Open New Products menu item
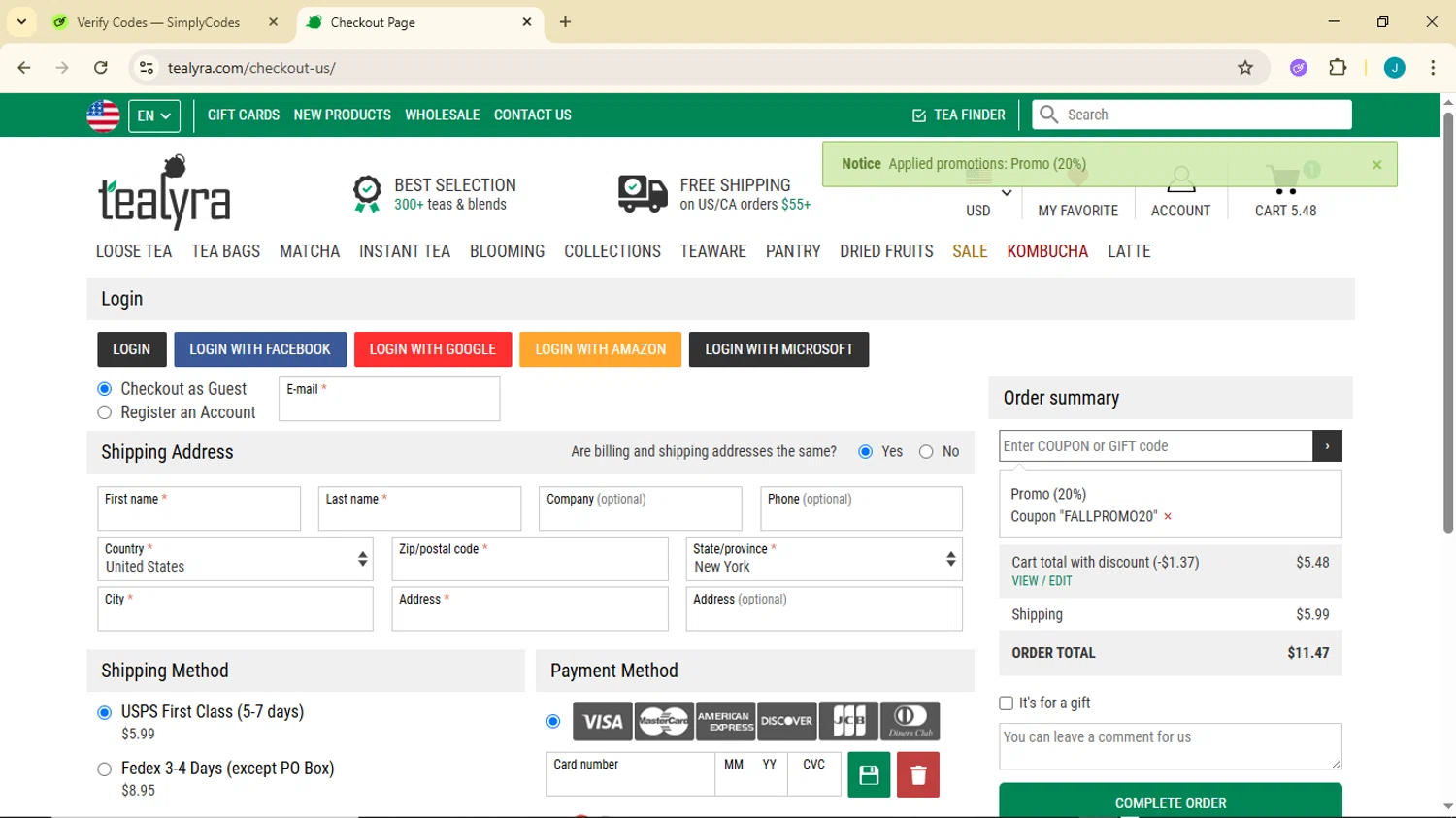Viewport: 1456px width, 818px height. click(x=343, y=115)
